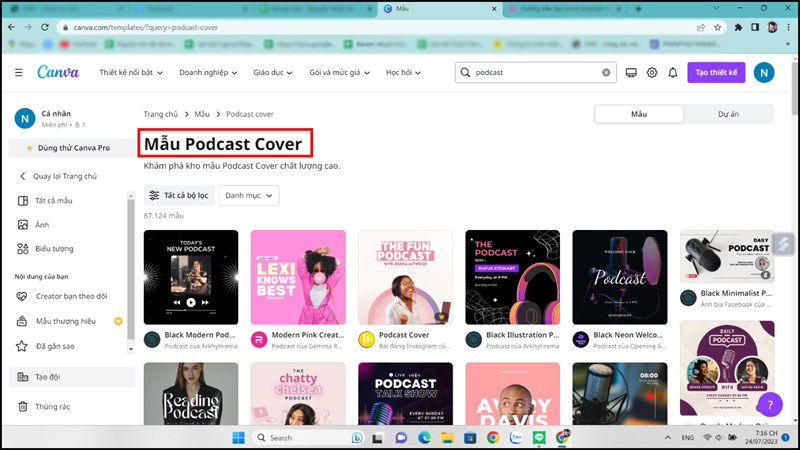
Task: Open a new browser tab
Action: tap(638, 9)
